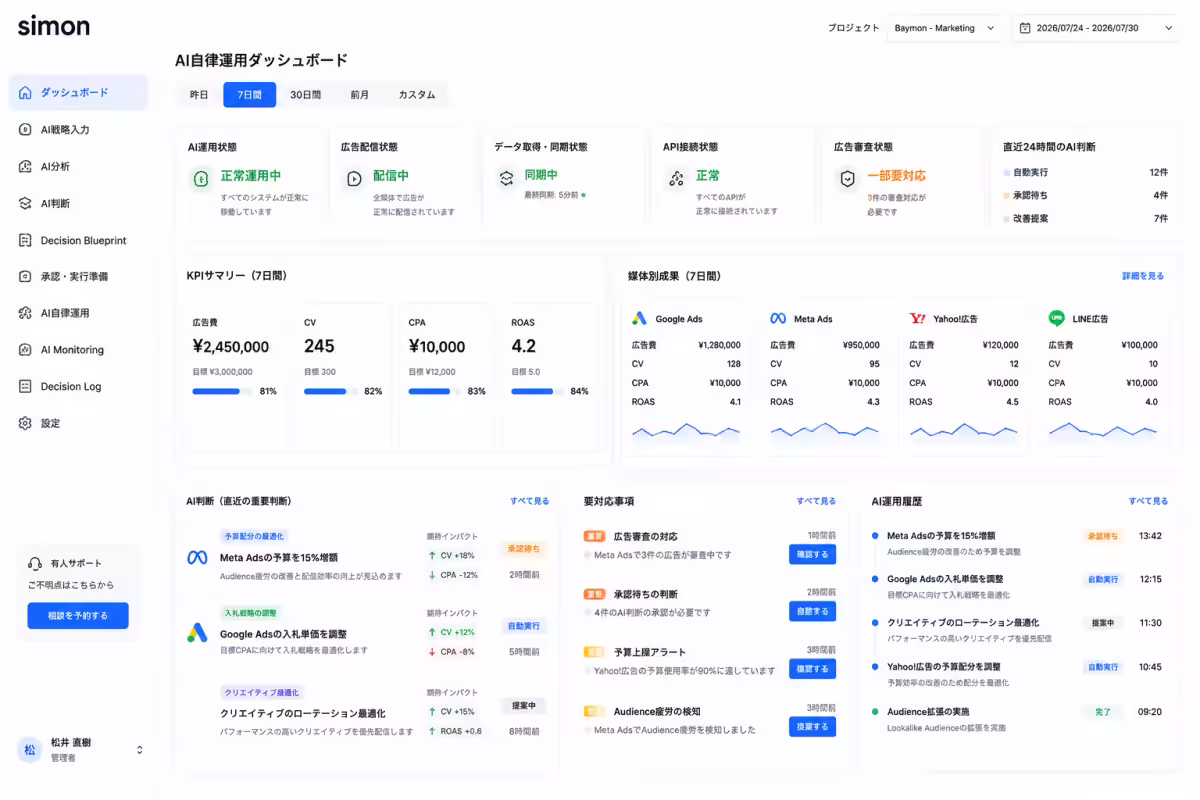Expand the 松井 直樹 account menu chevron

pyautogui.click(x=140, y=750)
